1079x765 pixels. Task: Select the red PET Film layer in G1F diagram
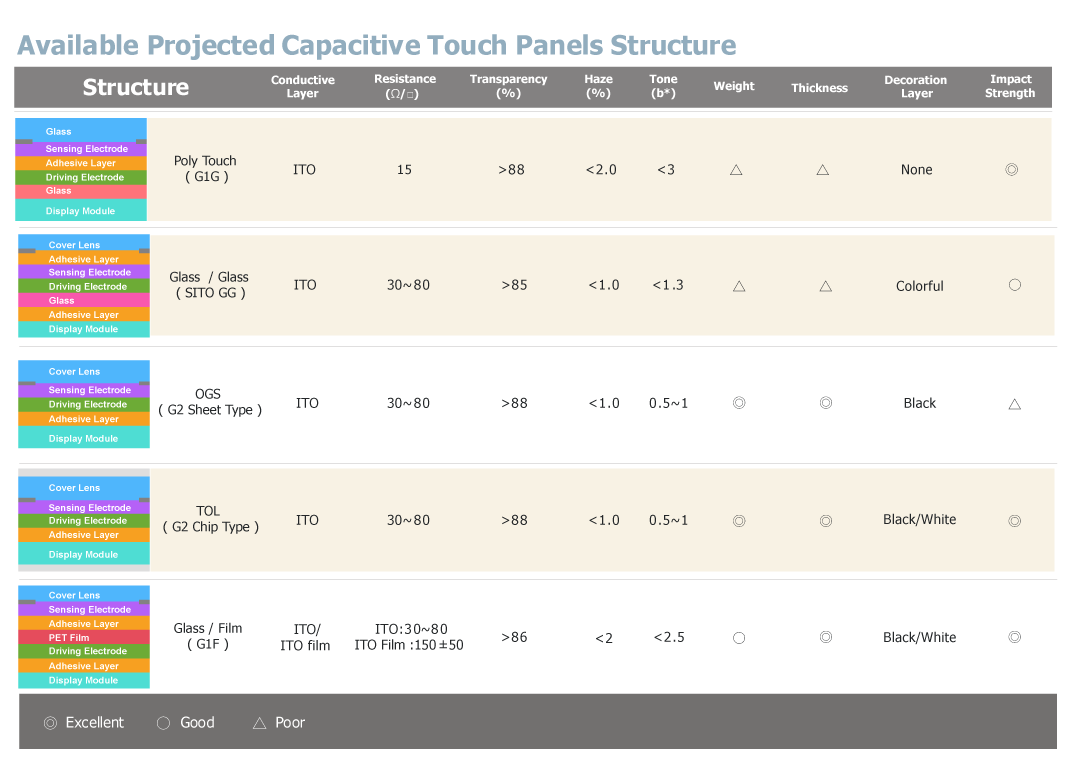click(84, 637)
